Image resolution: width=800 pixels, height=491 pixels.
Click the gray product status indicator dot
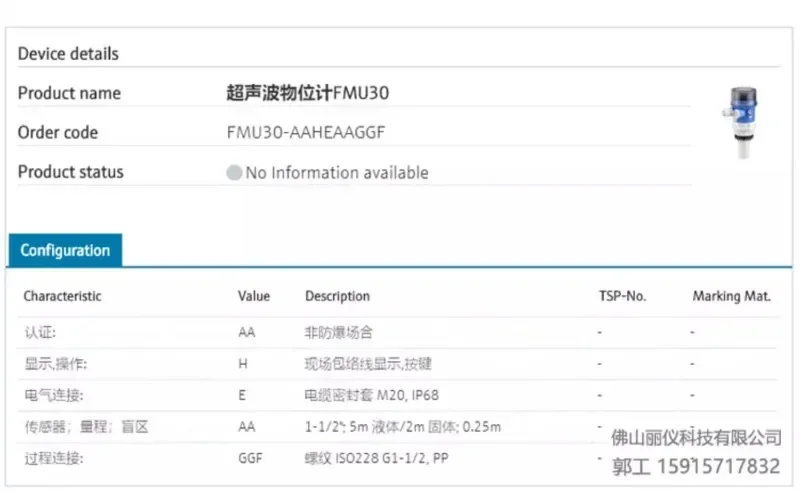click(x=234, y=173)
